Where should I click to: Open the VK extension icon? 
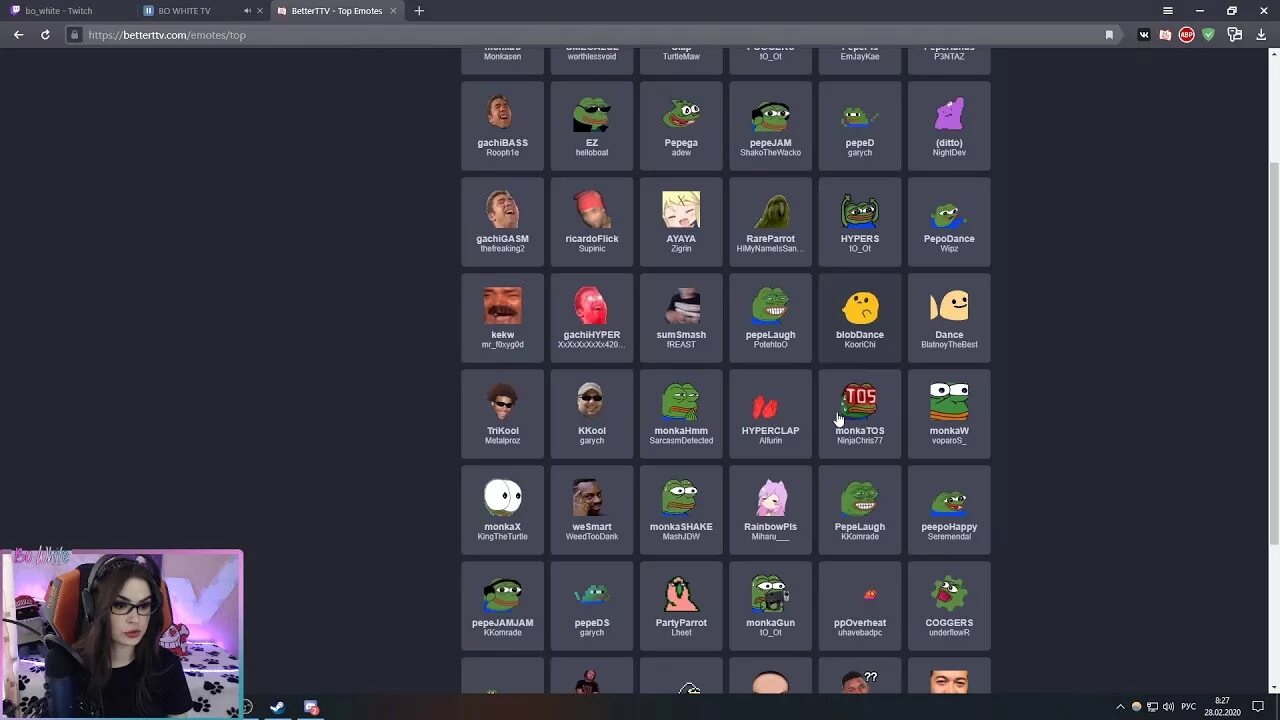(x=1144, y=35)
